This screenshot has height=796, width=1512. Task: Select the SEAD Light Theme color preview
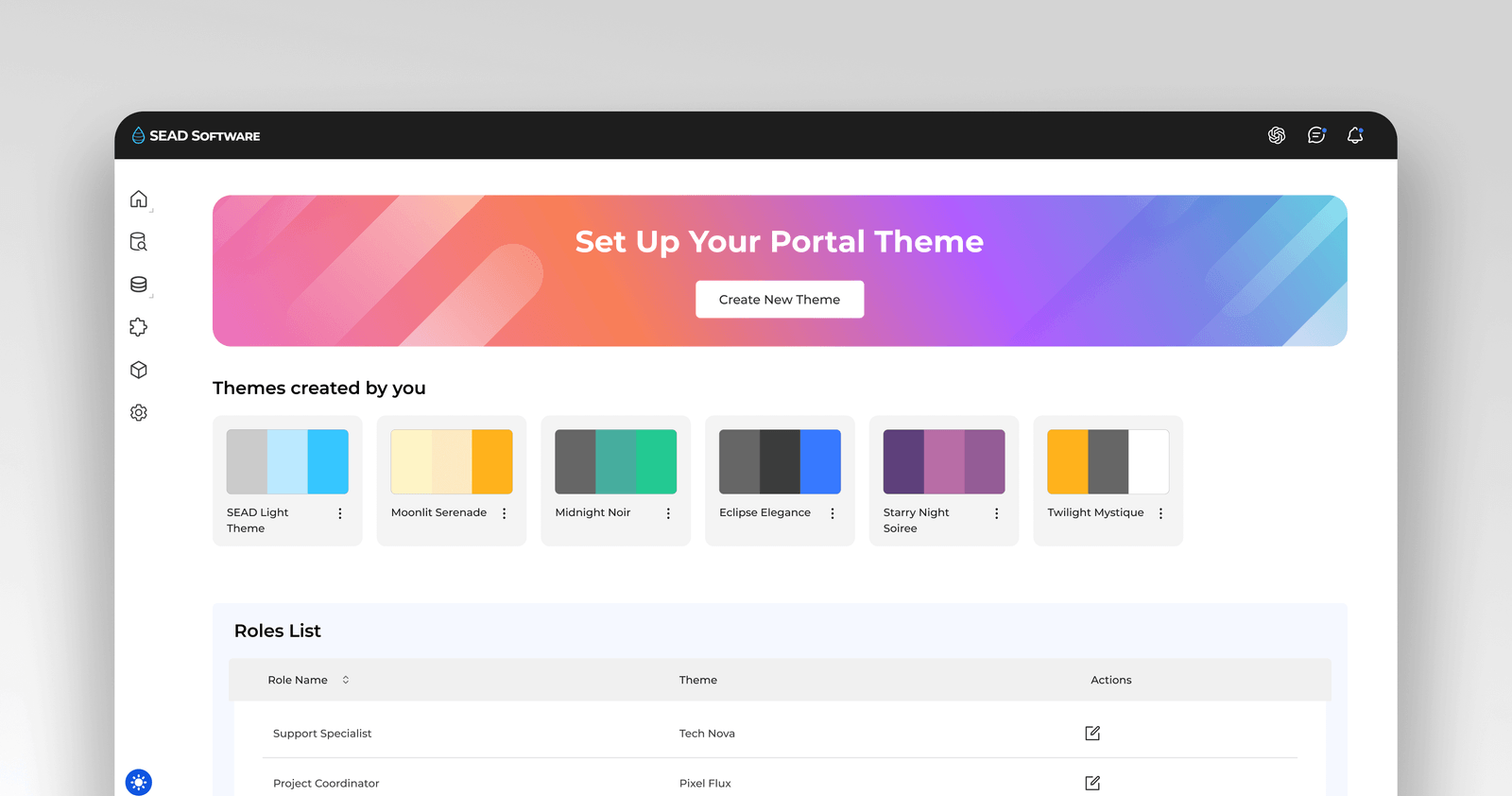[287, 462]
